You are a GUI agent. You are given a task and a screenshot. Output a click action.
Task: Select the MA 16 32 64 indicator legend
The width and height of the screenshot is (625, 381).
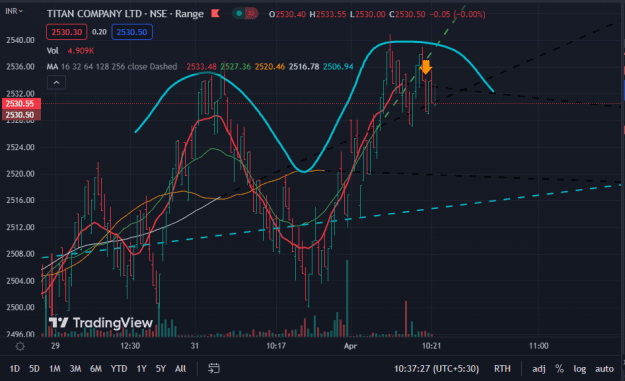(x=112, y=67)
